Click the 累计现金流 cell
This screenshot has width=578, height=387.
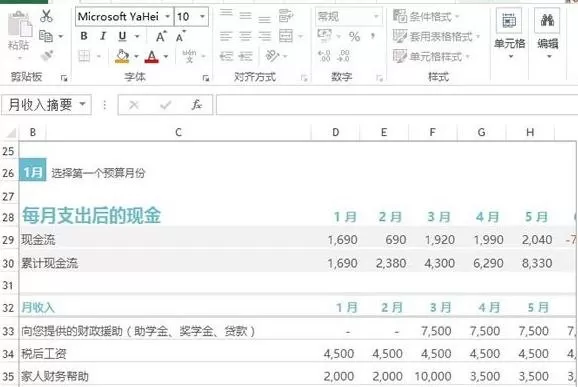click(49, 263)
